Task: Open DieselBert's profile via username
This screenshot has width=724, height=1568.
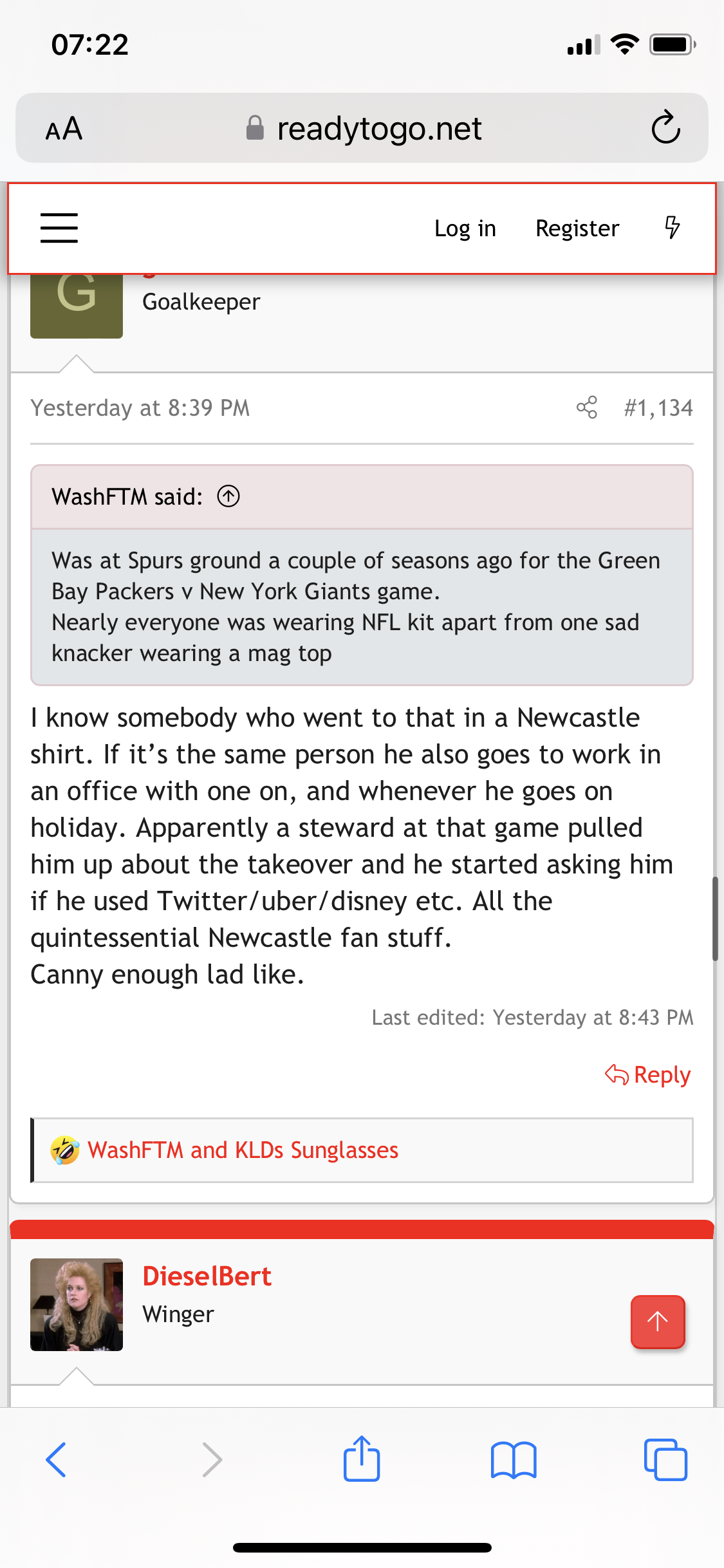Action: pyautogui.click(x=207, y=1276)
